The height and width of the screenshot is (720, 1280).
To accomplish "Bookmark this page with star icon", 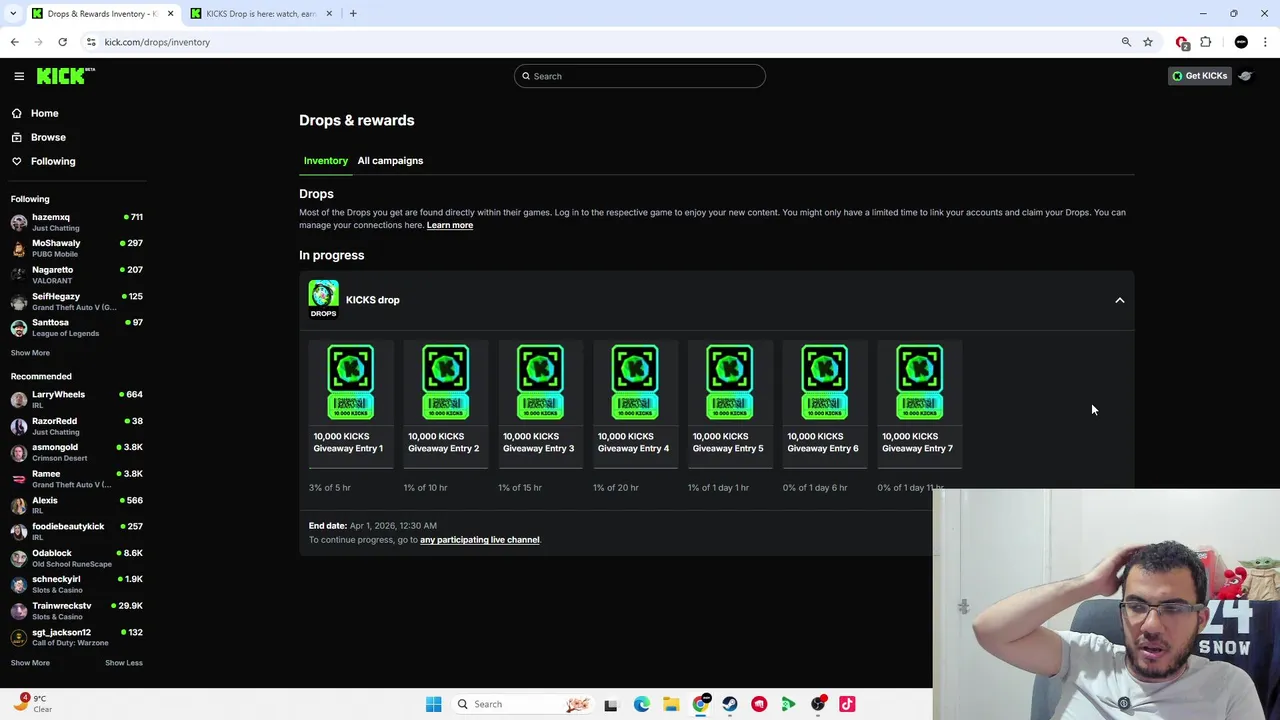I will click(x=1148, y=42).
